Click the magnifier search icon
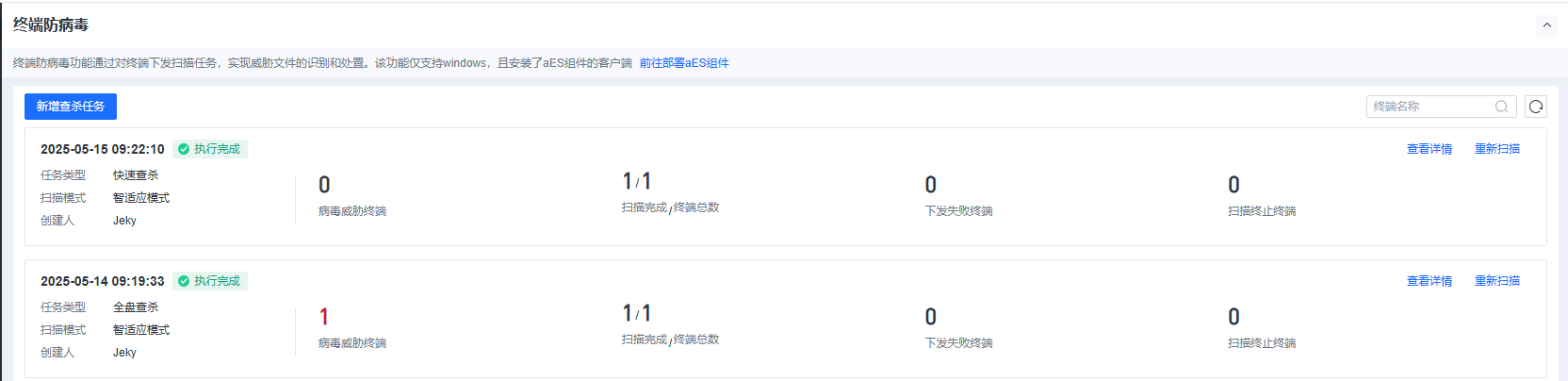1568x381 pixels. click(x=1501, y=107)
